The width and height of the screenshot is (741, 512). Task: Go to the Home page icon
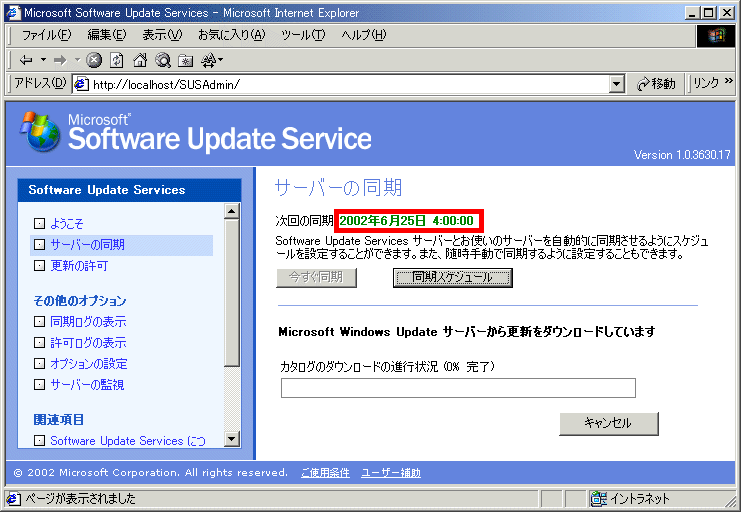tap(140, 60)
